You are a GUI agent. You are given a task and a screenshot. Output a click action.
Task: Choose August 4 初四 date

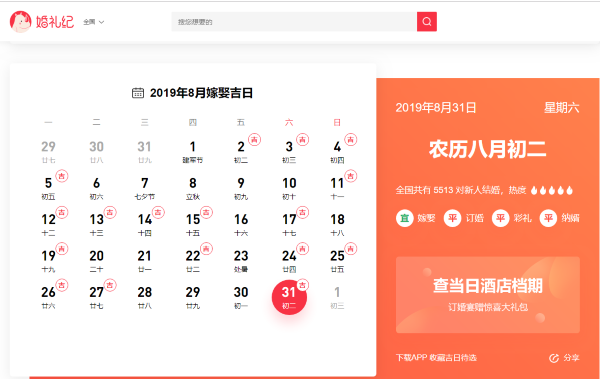pyautogui.click(x=337, y=152)
